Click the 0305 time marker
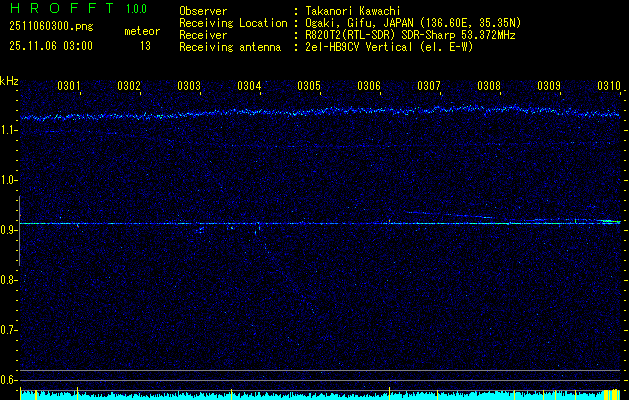 tap(309, 87)
